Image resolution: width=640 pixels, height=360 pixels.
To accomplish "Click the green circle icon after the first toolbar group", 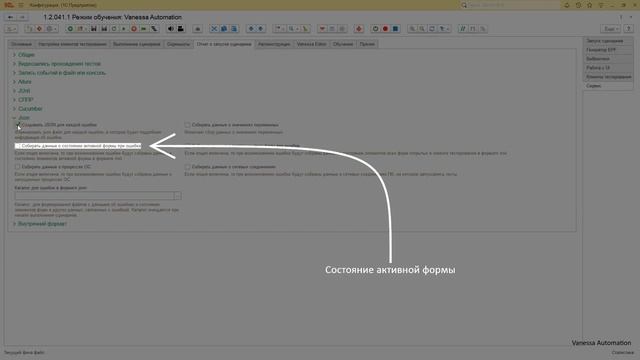I will [x=70, y=29].
